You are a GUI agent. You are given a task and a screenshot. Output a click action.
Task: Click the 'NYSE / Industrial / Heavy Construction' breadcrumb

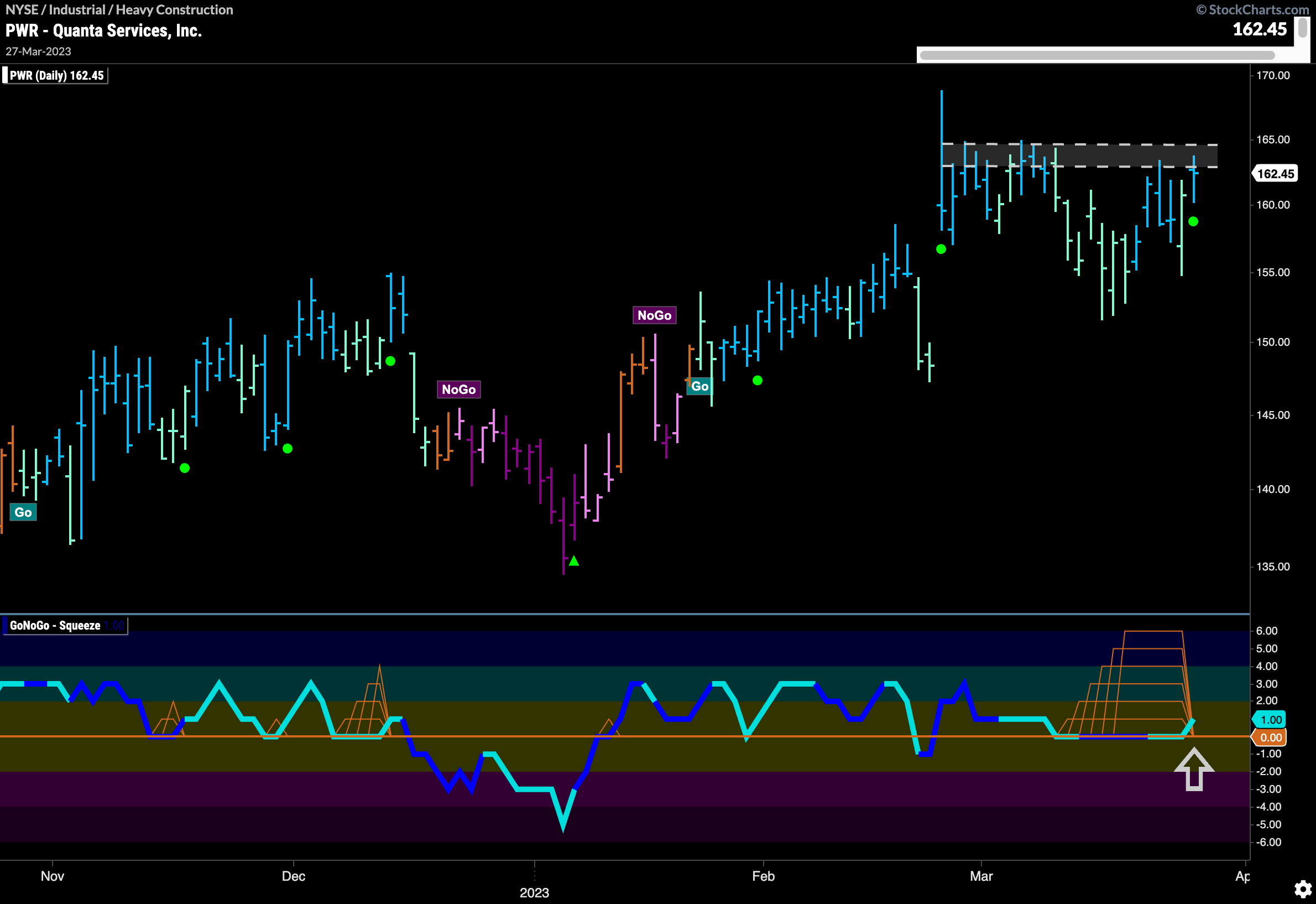pyautogui.click(x=119, y=9)
